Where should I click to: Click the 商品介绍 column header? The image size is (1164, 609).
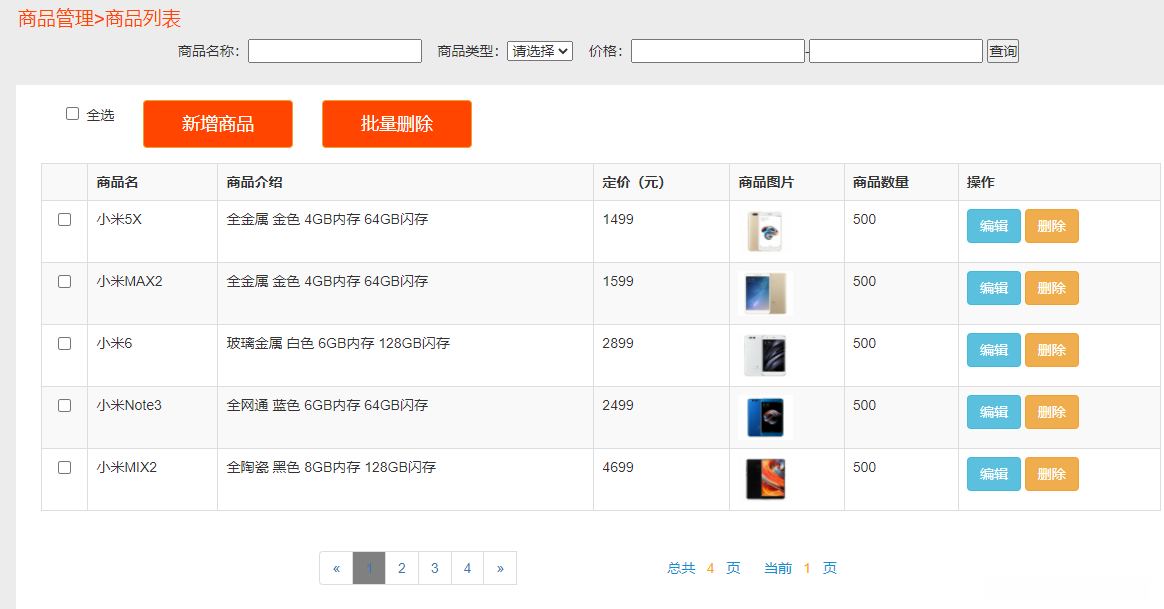(x=255, y=183)
